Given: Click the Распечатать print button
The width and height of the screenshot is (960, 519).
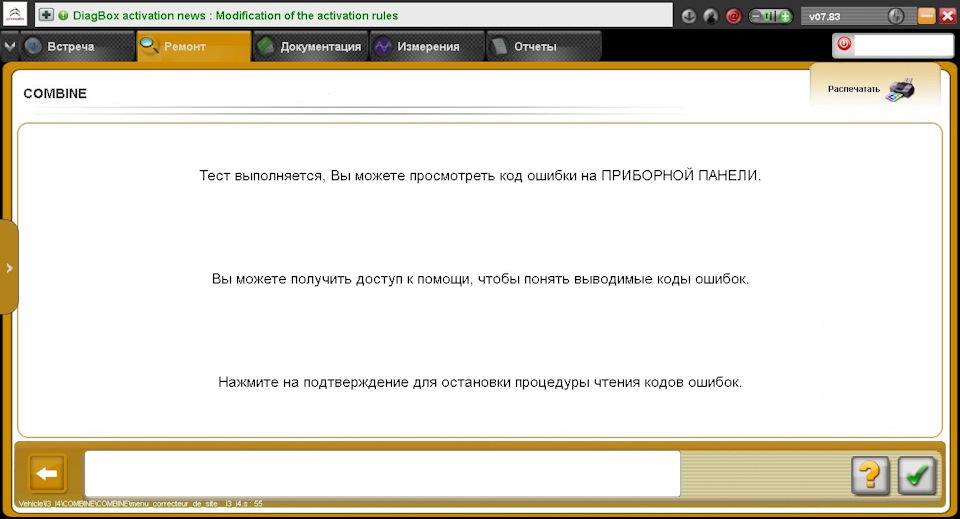Looking at the screenshot, I should (874, 89).
